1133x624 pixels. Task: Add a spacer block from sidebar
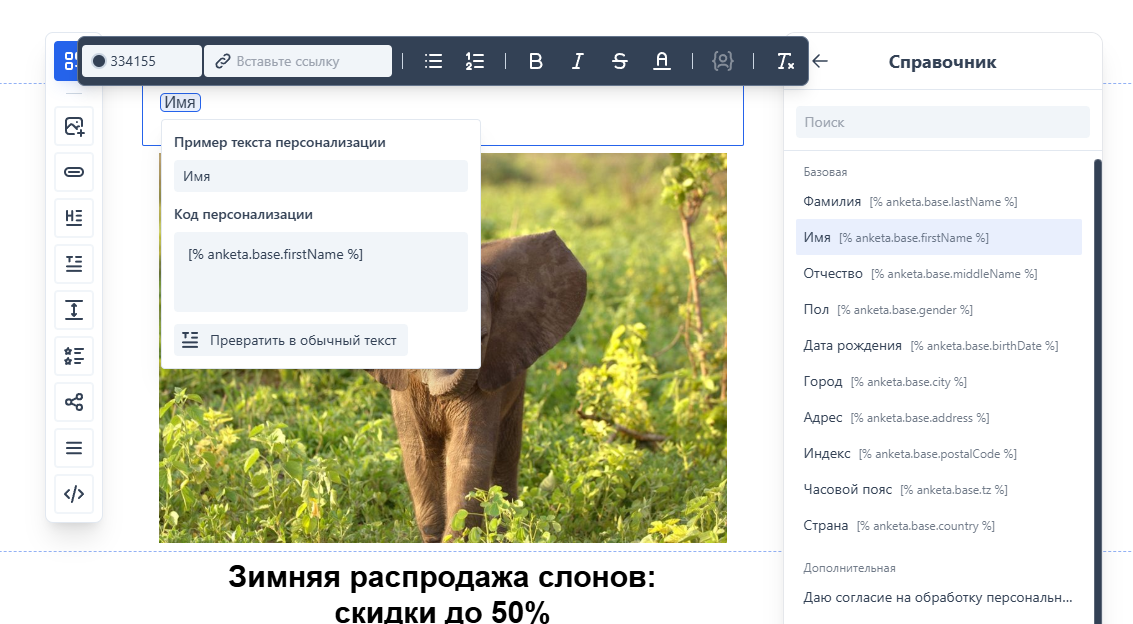tap(74, 310)
